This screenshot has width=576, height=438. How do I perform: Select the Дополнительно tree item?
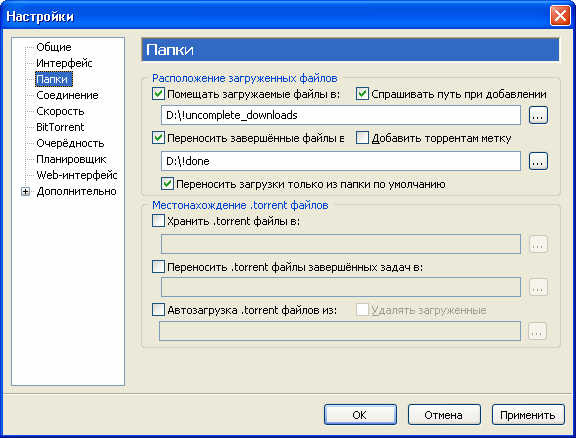click(76, 191)
